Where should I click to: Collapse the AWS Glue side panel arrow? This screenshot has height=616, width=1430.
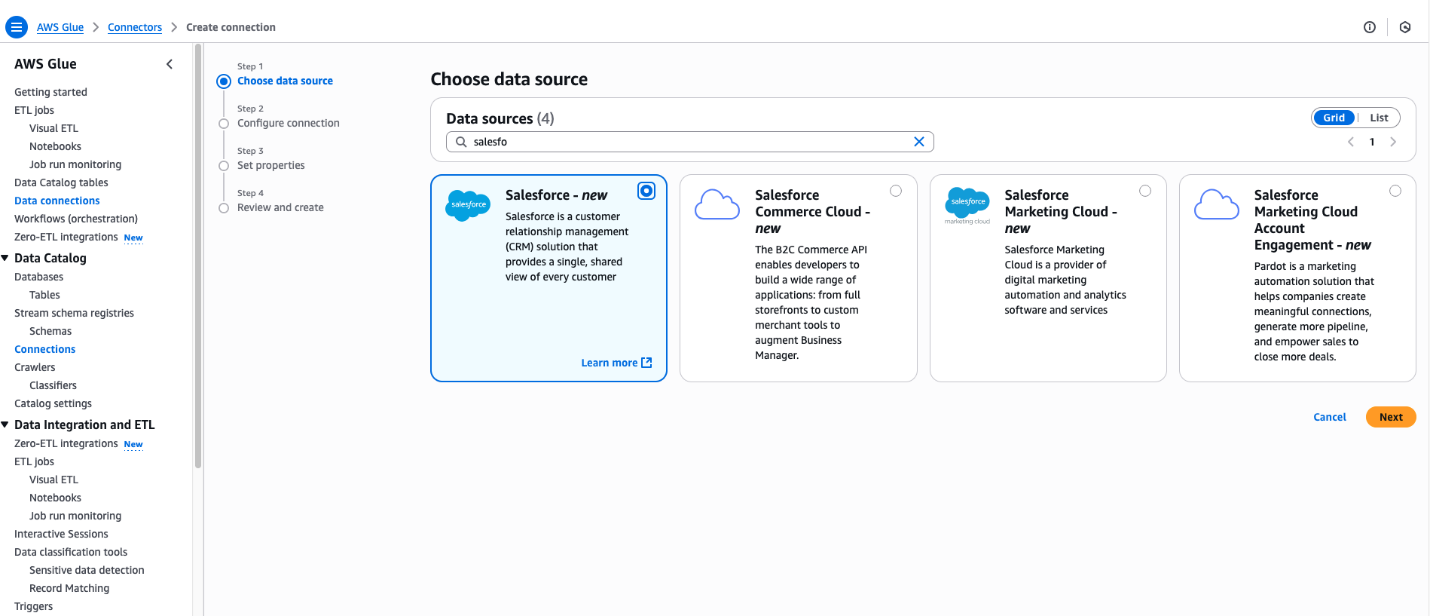coord(169,64)
